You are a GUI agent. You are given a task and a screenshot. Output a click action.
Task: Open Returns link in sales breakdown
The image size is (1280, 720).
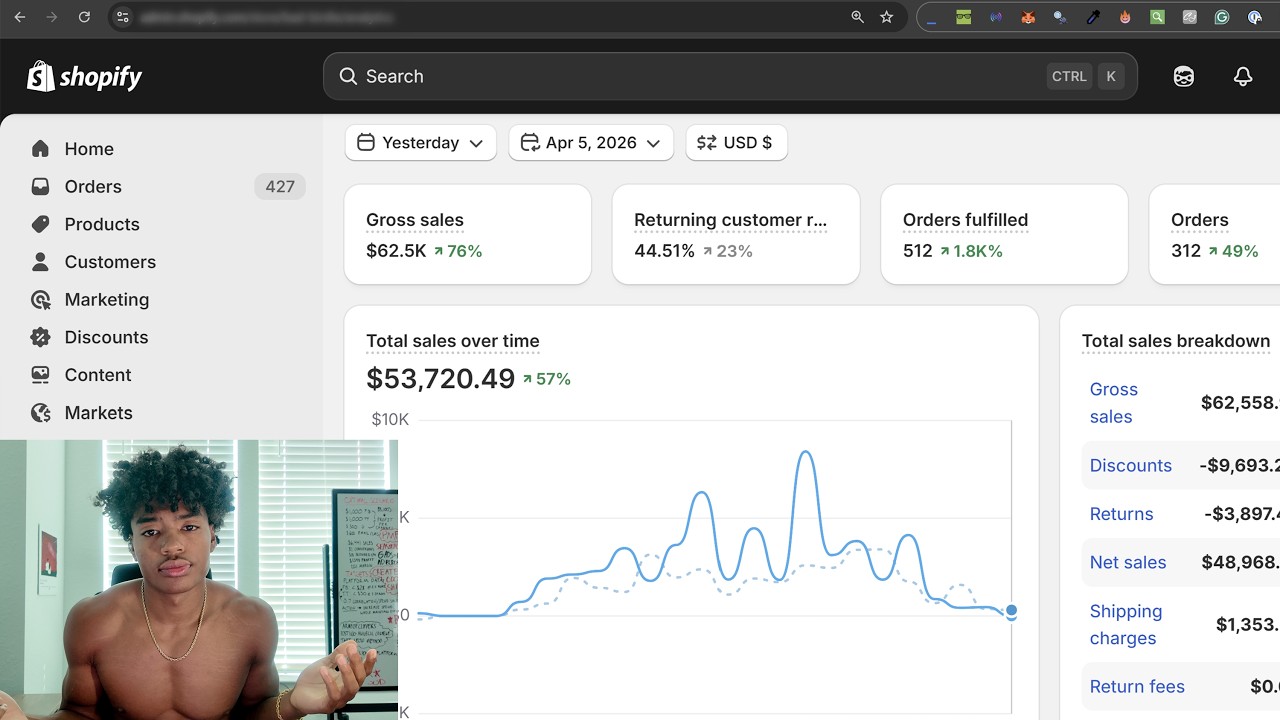pos(1122,514)
